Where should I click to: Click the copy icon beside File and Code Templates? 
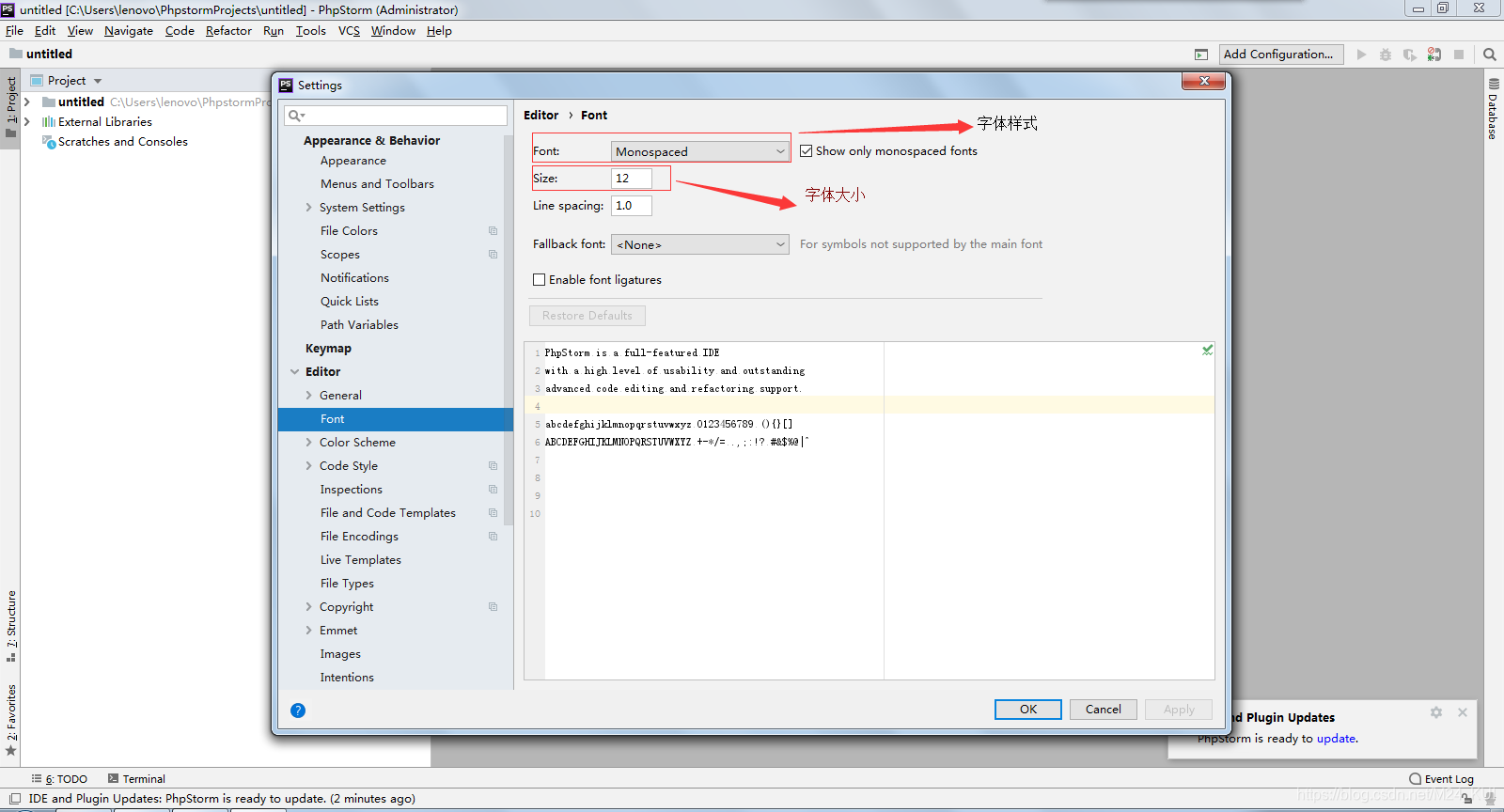(493, 512)
